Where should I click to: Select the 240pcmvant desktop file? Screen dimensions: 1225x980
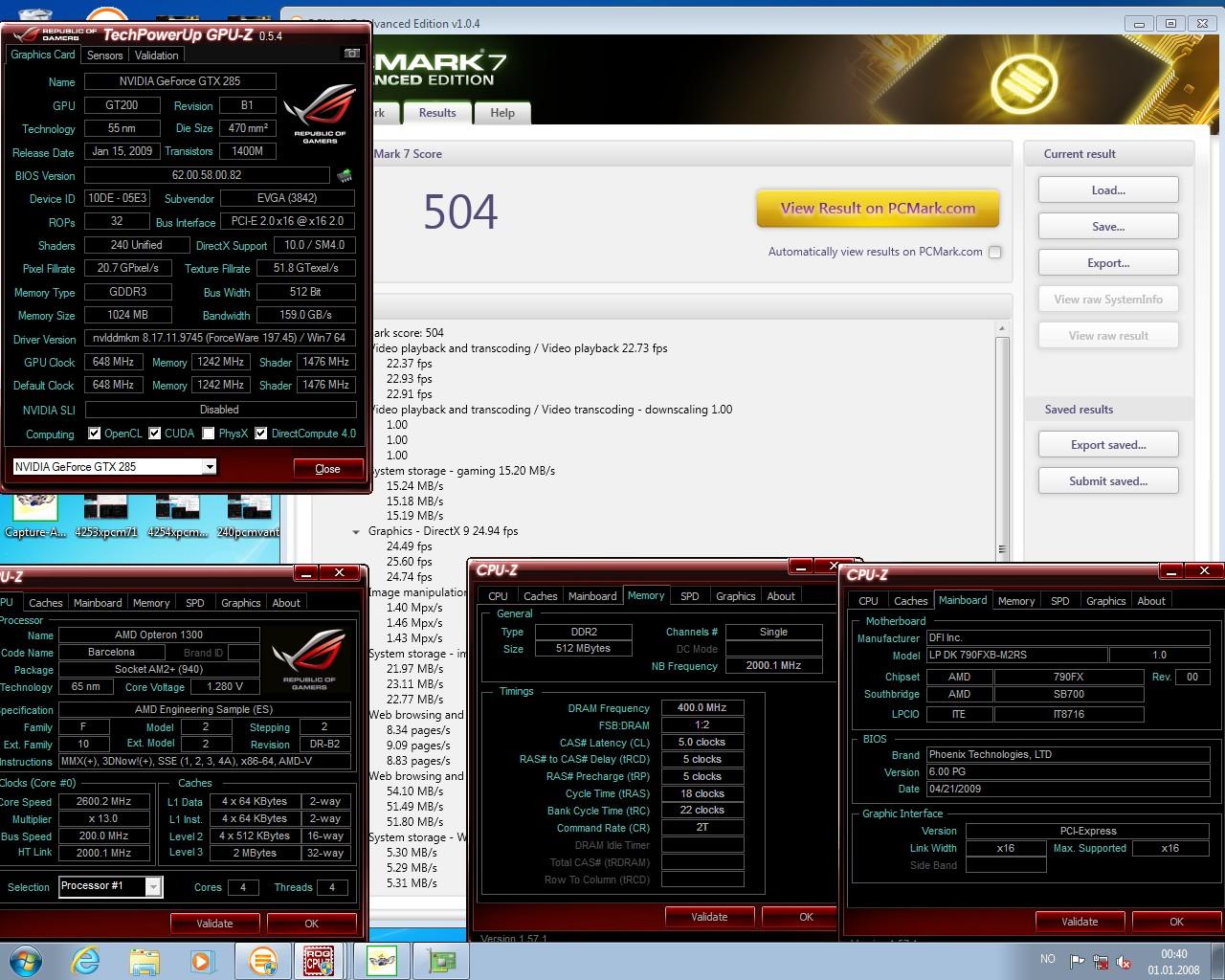pyautogui.click(x=248, y=516)
